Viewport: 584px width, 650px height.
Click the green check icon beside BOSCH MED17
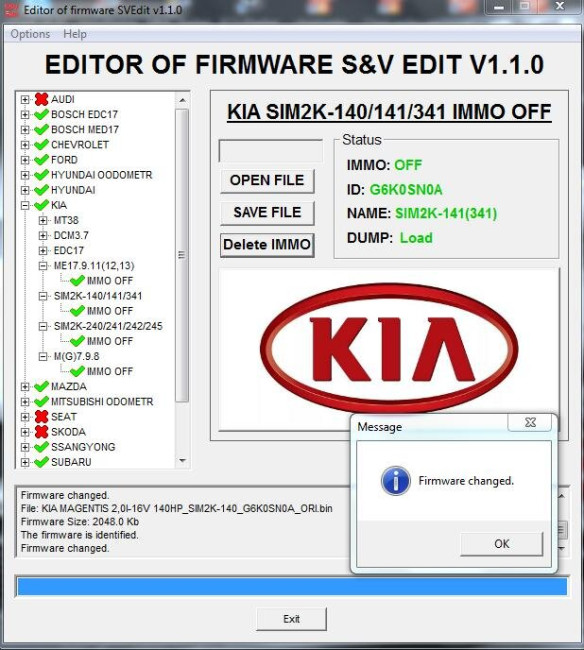tap(41, 129)
